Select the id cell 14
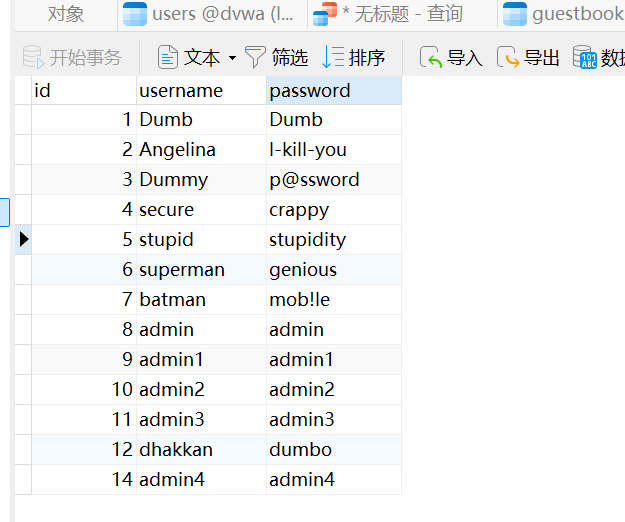 [x=84, y=479]
